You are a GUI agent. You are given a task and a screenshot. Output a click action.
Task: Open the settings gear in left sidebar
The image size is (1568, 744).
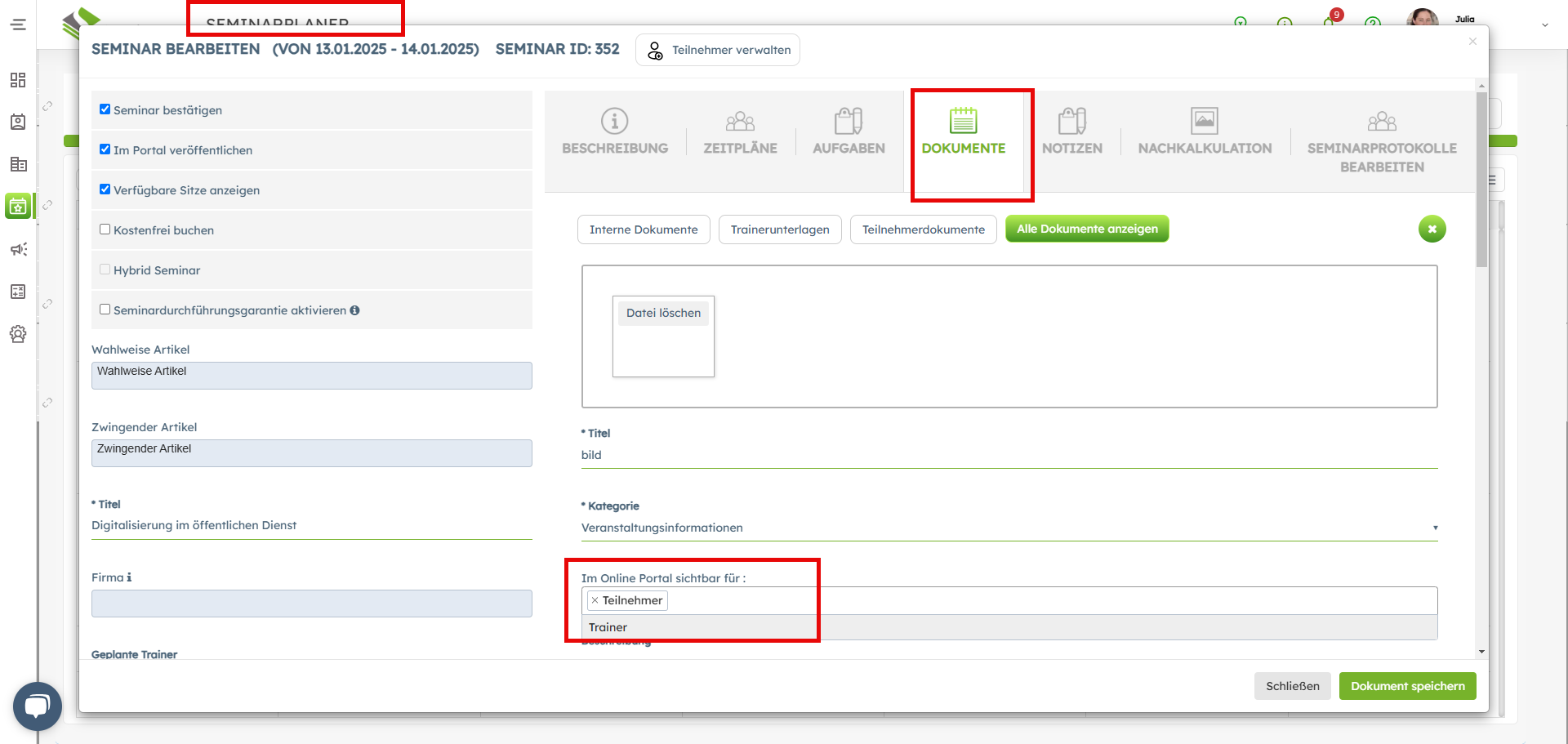(18, 334)
